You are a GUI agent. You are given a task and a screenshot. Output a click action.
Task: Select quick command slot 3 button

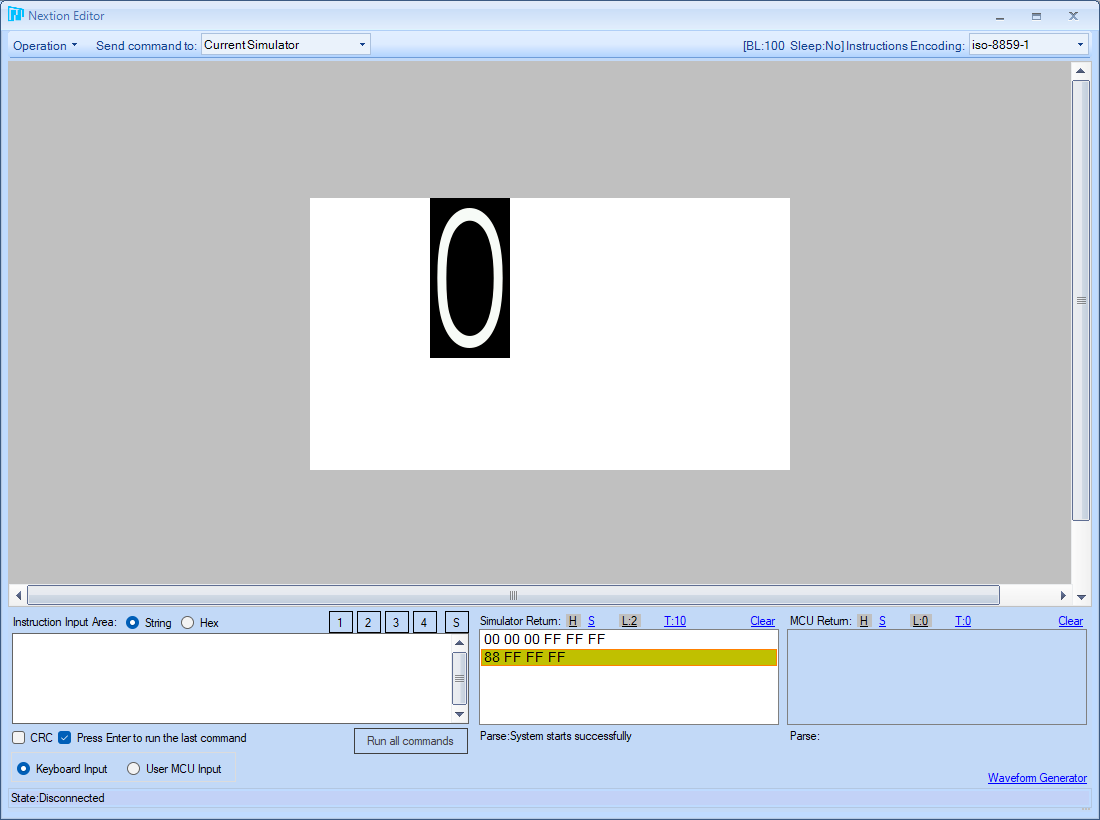[396, 622]
